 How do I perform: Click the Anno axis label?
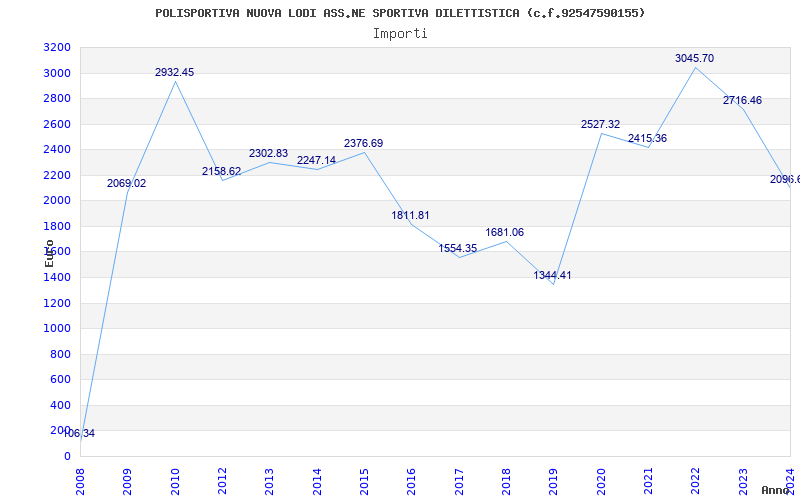coord(776,491)
